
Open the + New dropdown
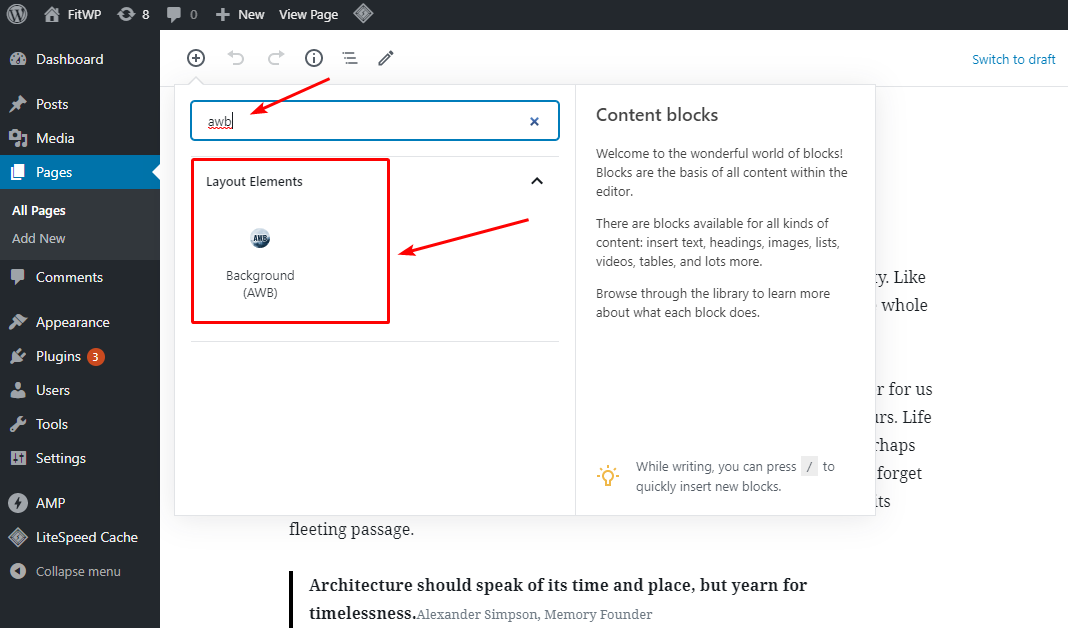point(239,14)
